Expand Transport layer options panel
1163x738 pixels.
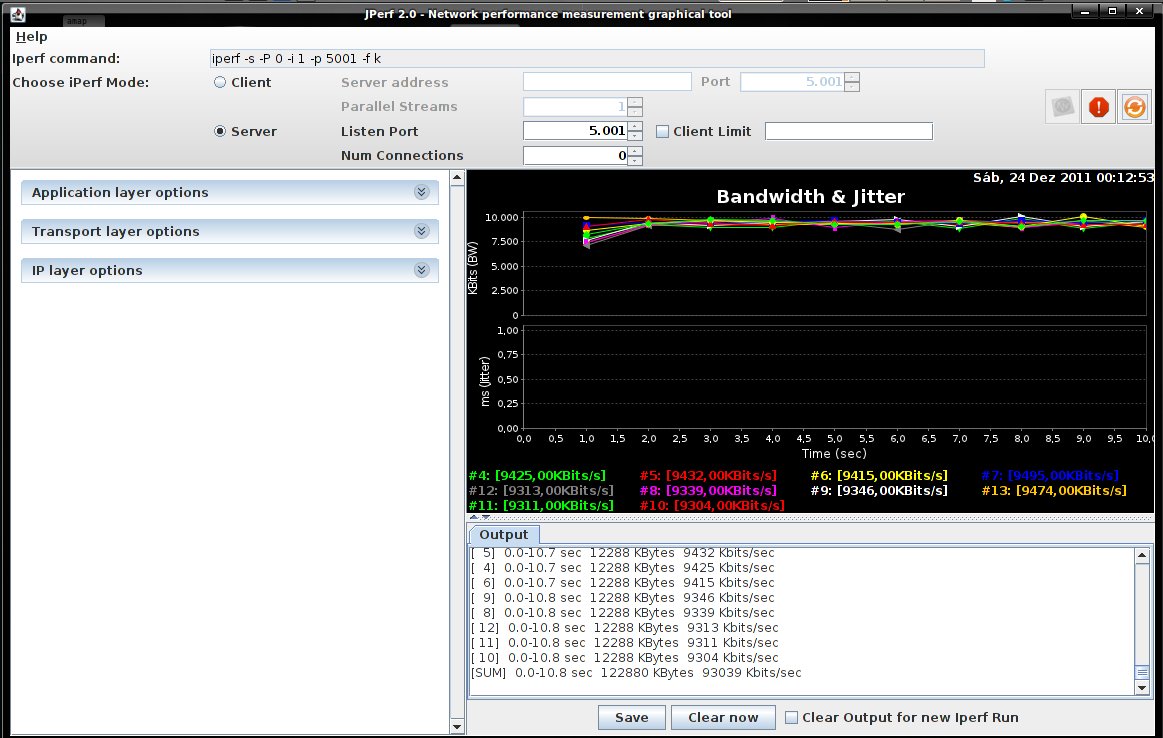click(x=230, y=231)
